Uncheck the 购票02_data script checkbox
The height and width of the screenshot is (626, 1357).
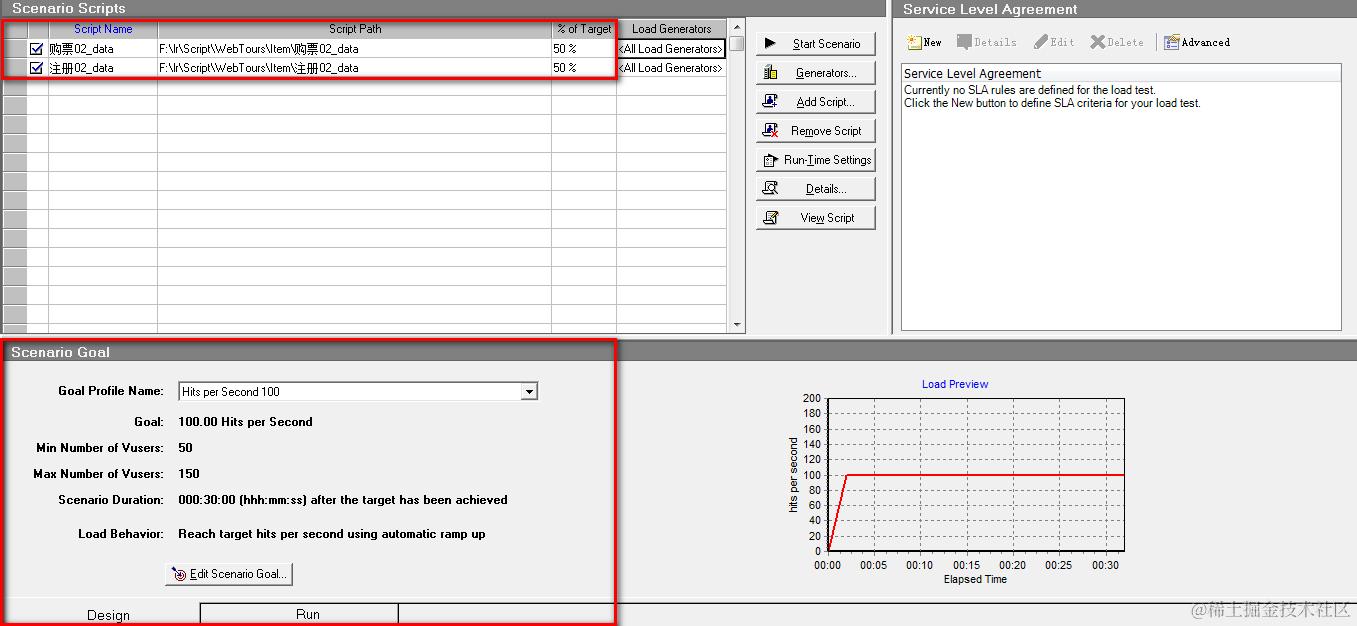click(x=37, y=48)
